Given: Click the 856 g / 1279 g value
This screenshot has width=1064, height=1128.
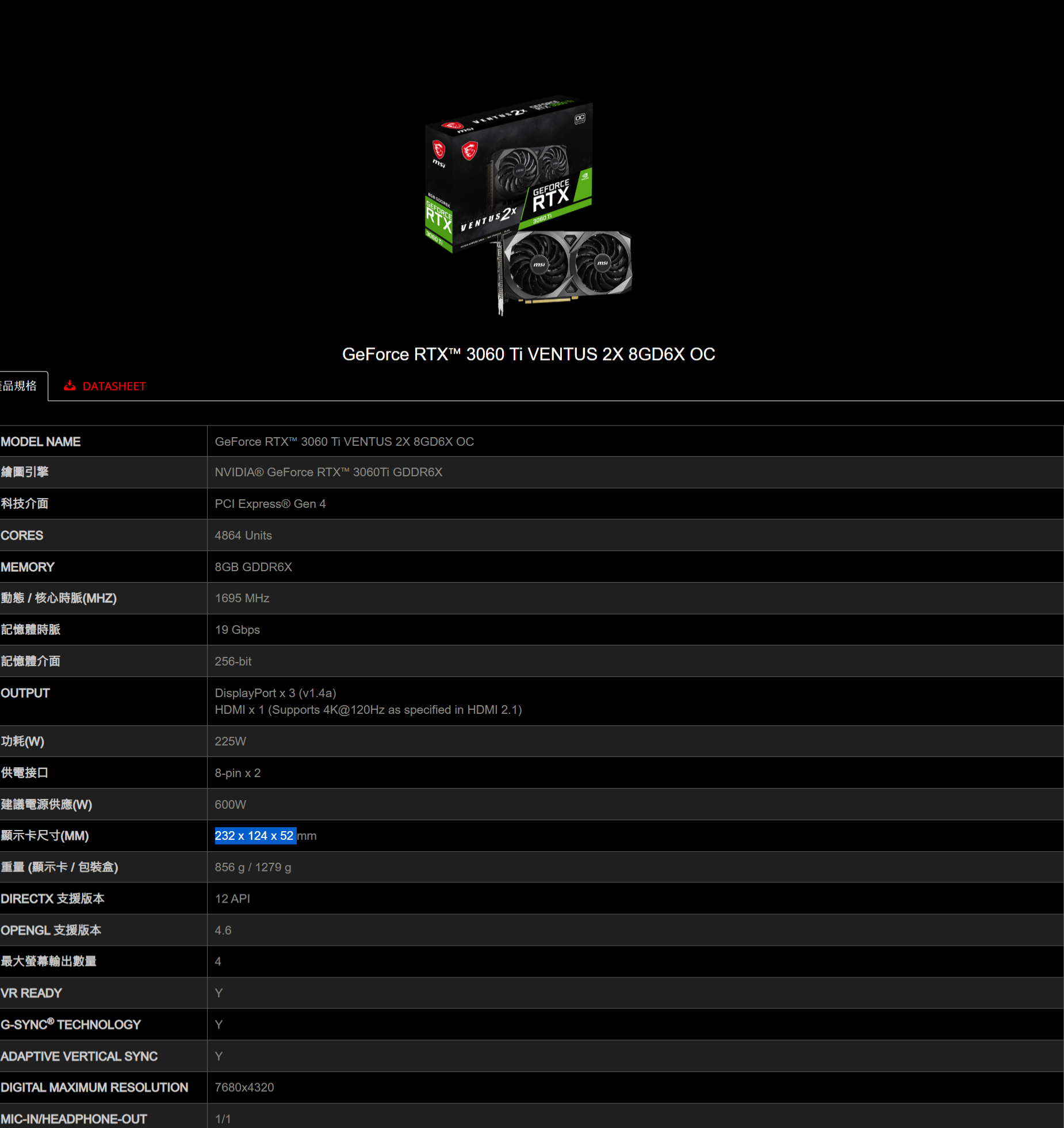Looking at the screenshot, I should 252,867.
